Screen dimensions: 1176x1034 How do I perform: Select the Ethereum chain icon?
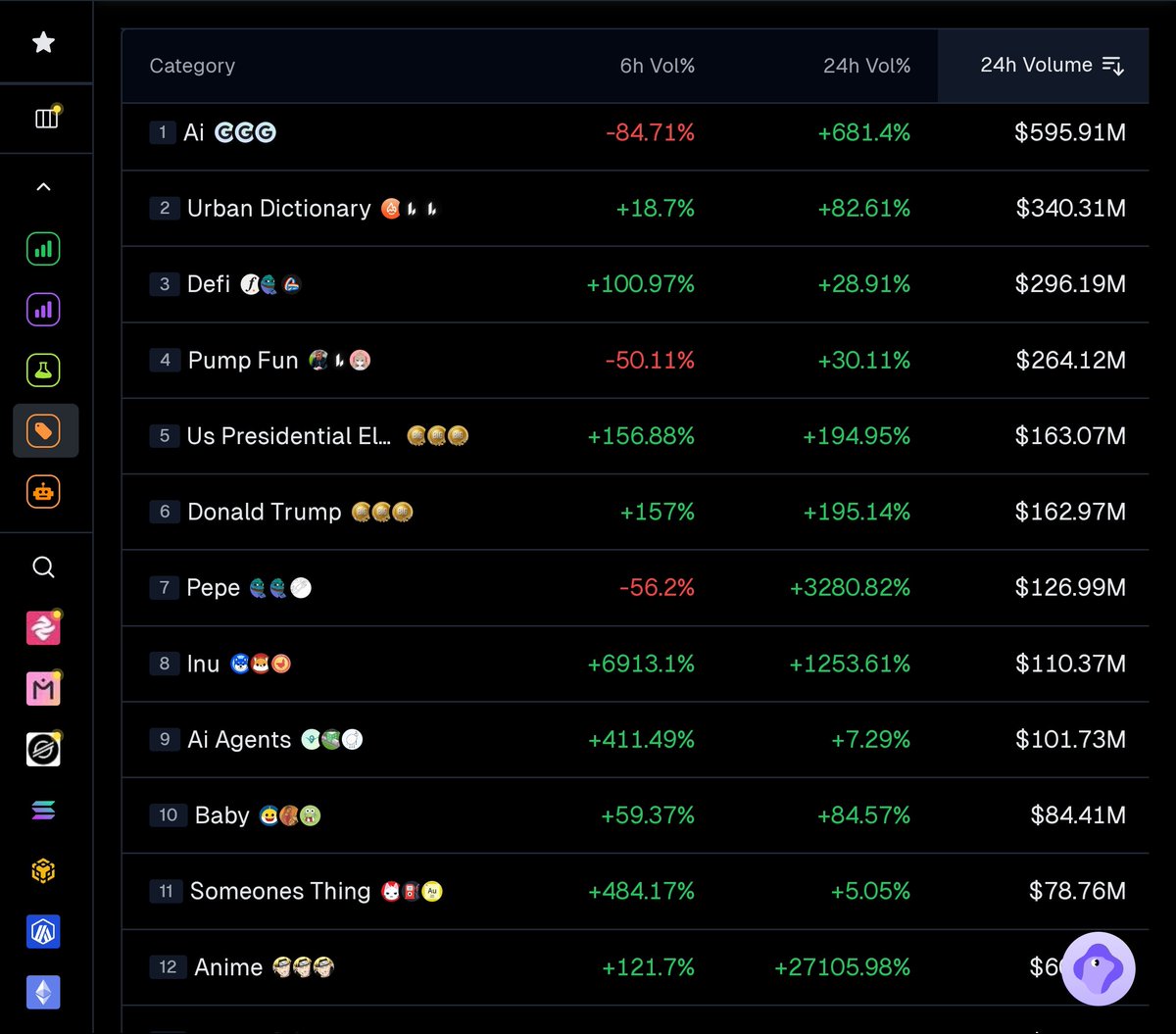[x=43, y=992]
